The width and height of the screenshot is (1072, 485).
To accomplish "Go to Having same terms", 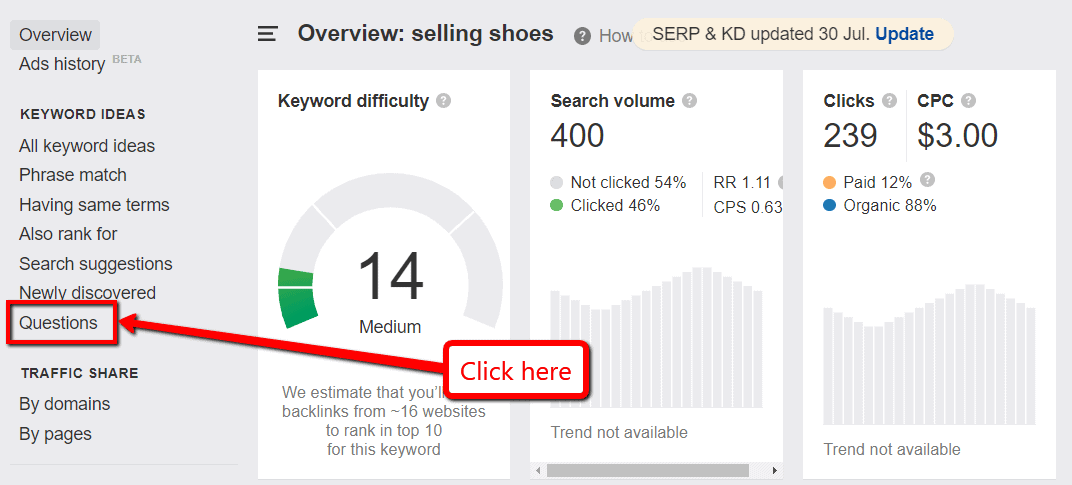I will point(94,205).
